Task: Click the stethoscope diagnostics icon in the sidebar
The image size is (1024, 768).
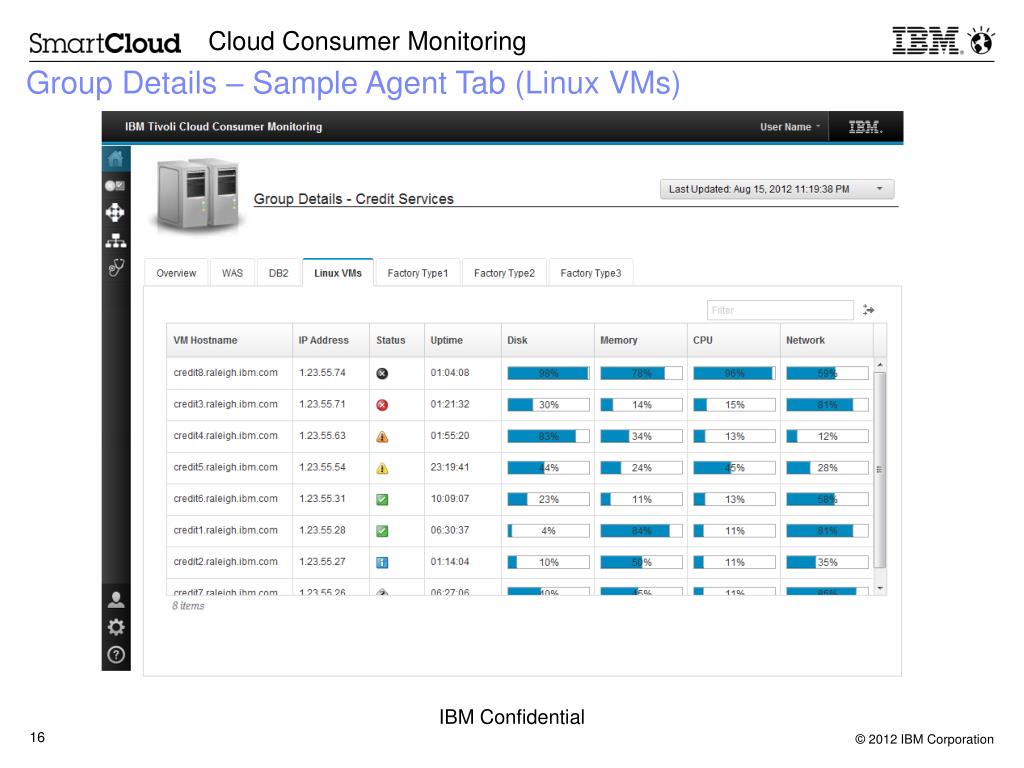Action: [x=116, y=267]
